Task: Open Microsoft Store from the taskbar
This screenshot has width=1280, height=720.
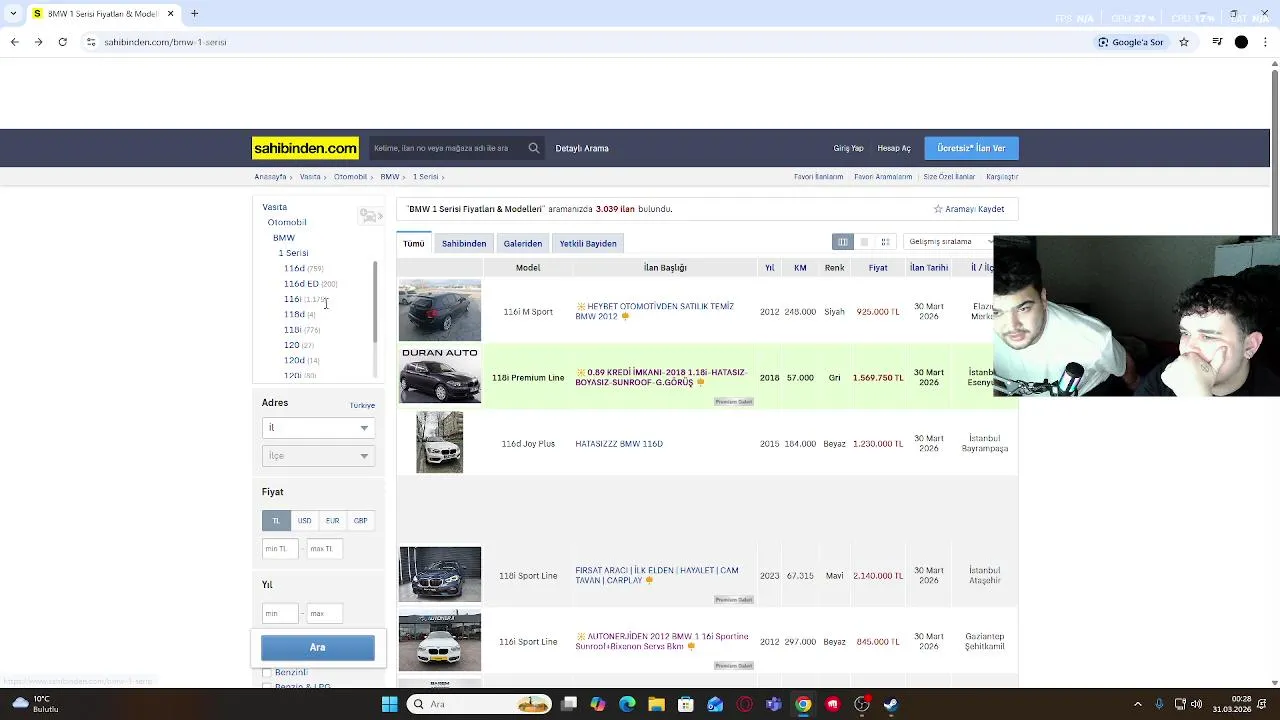Action: tap(685, 704)
